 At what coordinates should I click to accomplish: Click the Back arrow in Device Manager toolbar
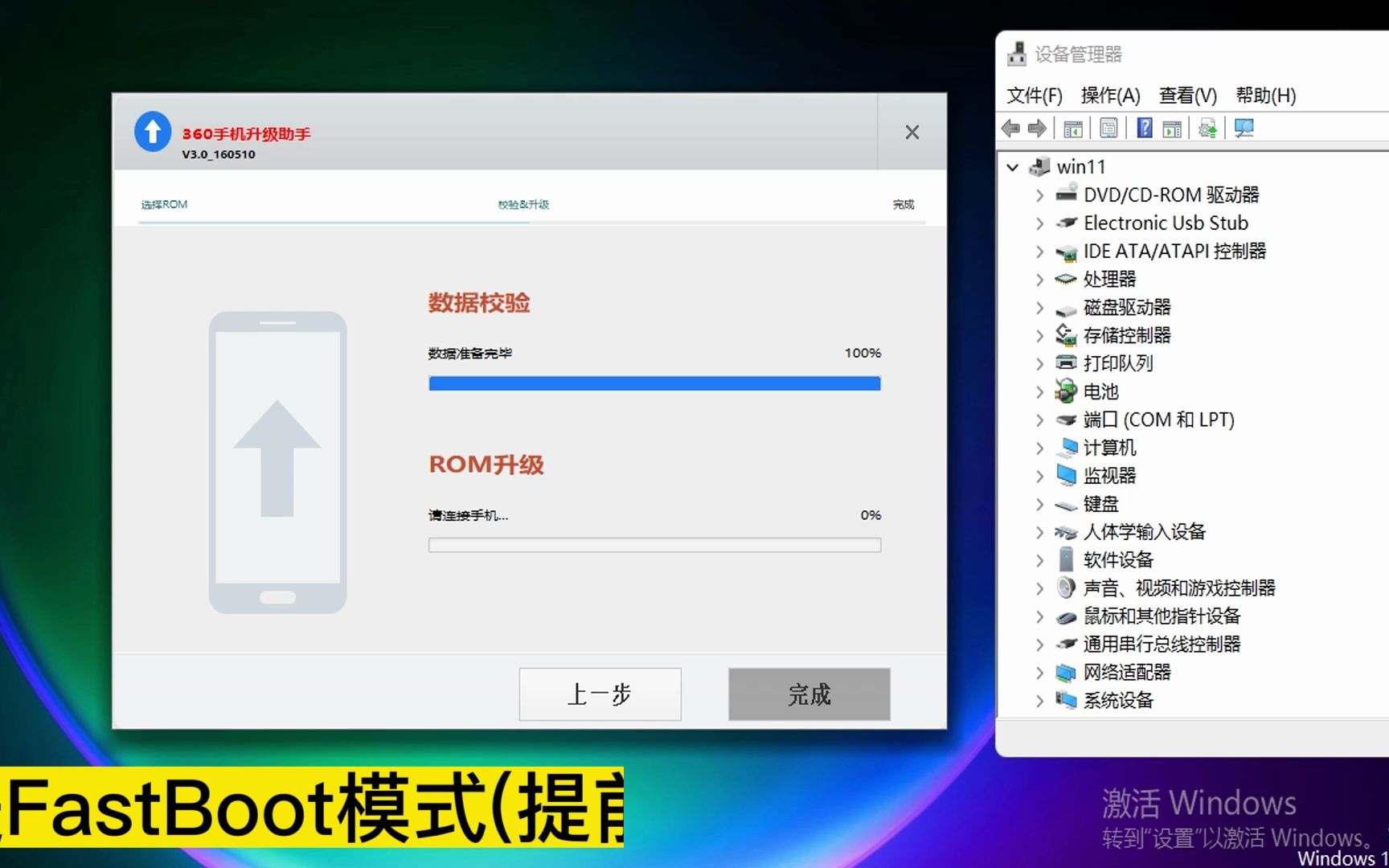tap(1011, 129)
